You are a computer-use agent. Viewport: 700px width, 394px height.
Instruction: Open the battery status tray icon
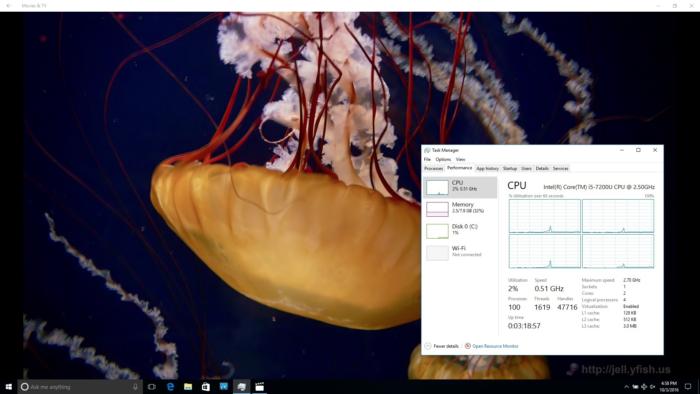(635, 387)
